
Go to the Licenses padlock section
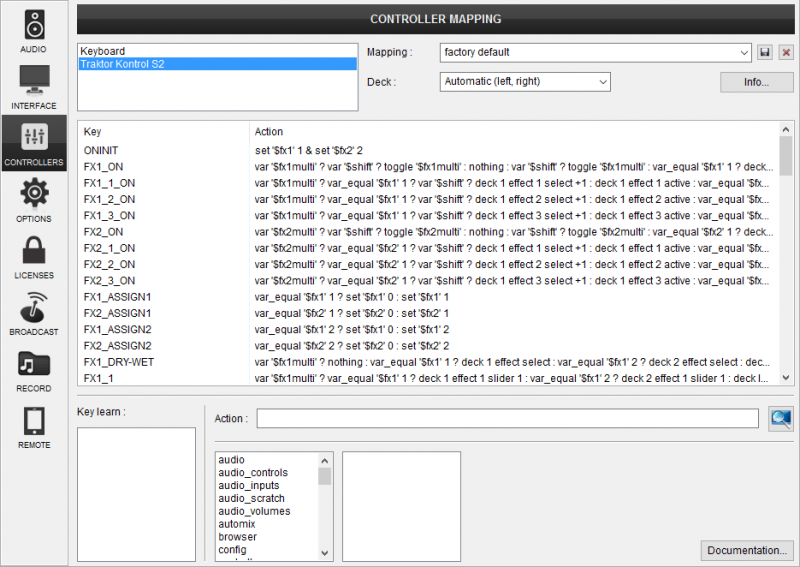point(34,256)
